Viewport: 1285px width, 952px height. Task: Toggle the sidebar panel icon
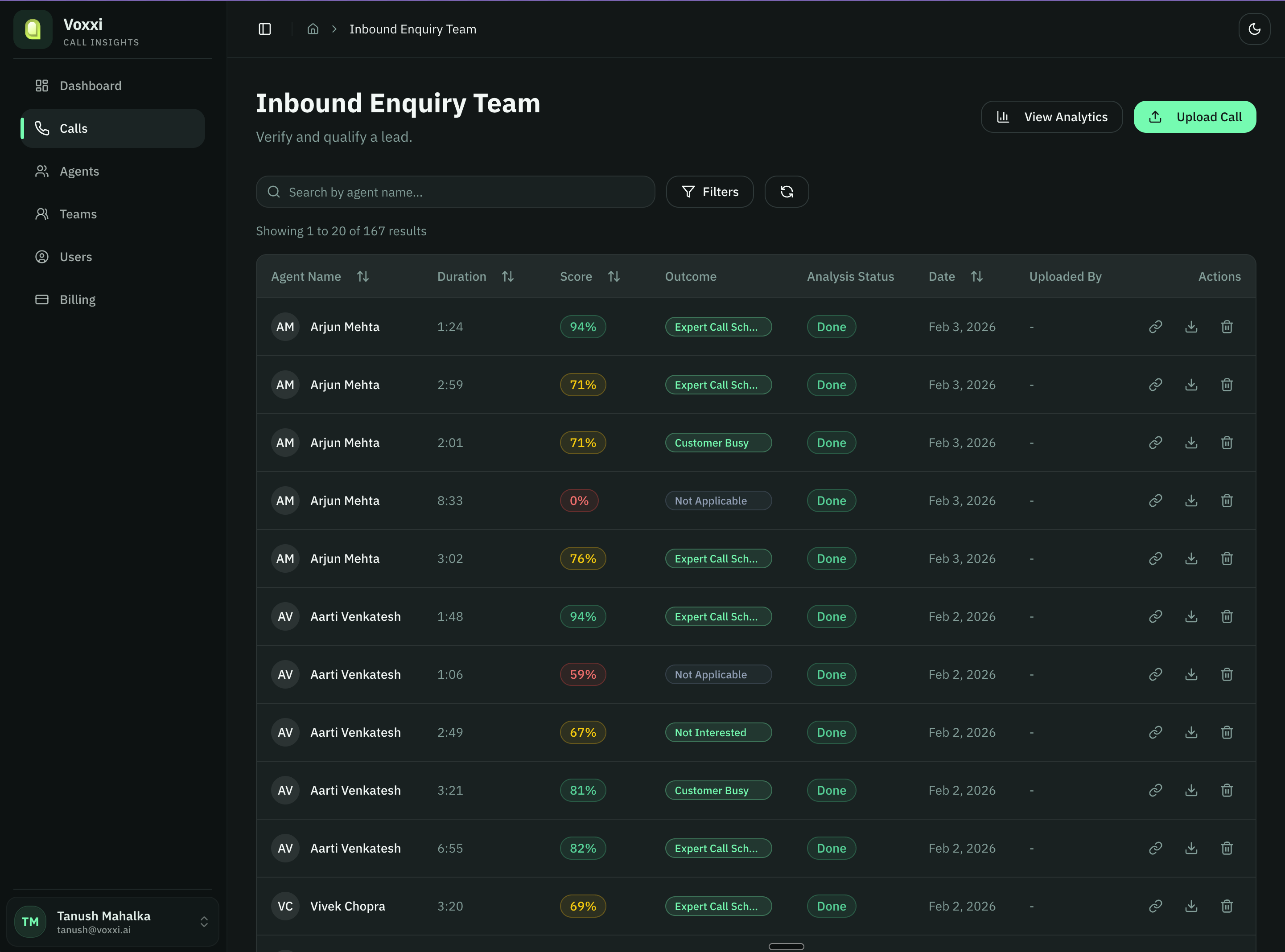(x=264, y=29)
